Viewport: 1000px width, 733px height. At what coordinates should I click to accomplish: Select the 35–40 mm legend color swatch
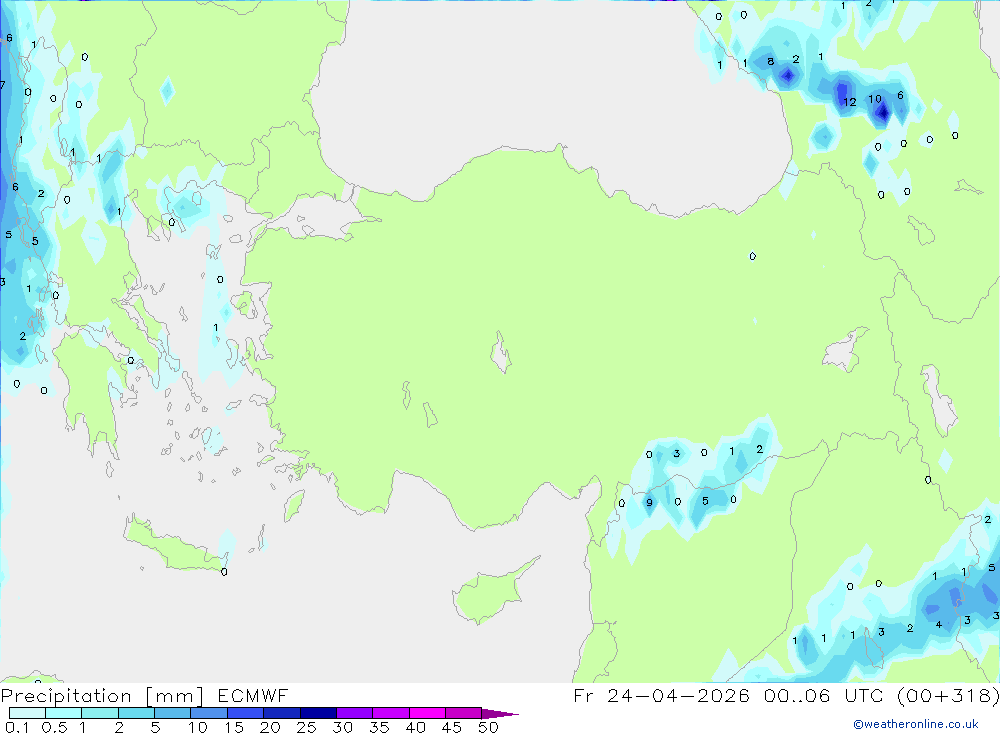[390, 713]
